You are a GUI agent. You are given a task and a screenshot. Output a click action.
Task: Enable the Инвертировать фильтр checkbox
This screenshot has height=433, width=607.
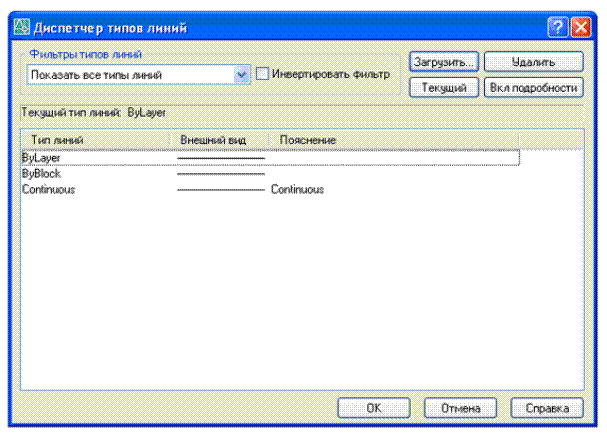pyautogui.click(x=262, y=74)
